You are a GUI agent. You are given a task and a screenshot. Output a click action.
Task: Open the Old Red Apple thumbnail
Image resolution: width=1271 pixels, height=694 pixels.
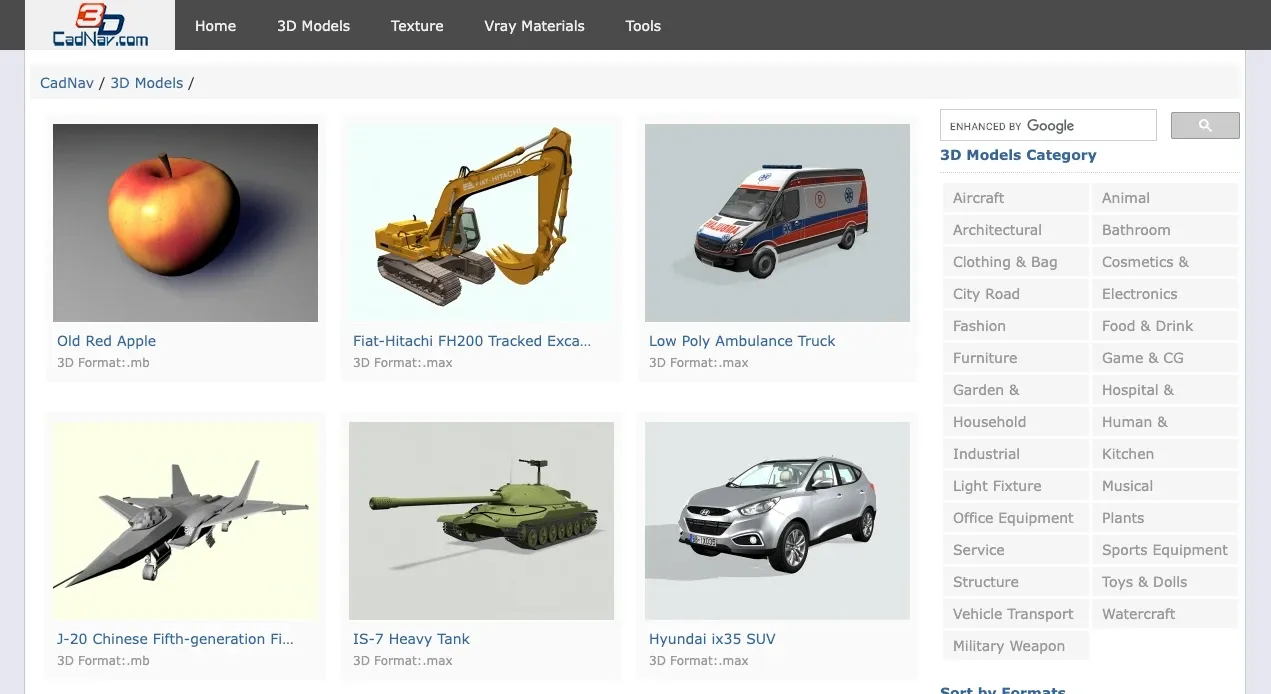point(185,223)
